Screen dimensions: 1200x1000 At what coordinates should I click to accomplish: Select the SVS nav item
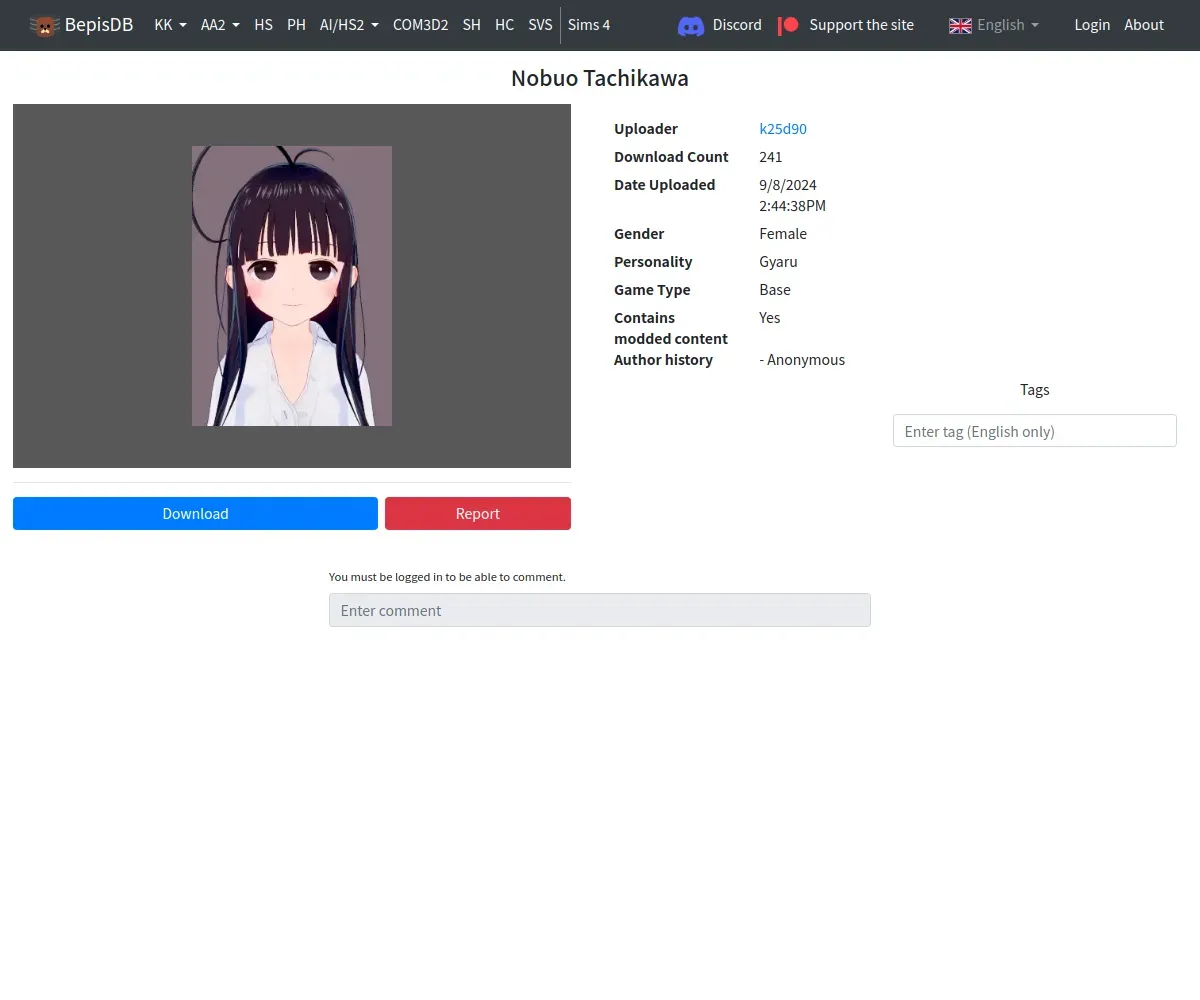click(x=540, y=25)
